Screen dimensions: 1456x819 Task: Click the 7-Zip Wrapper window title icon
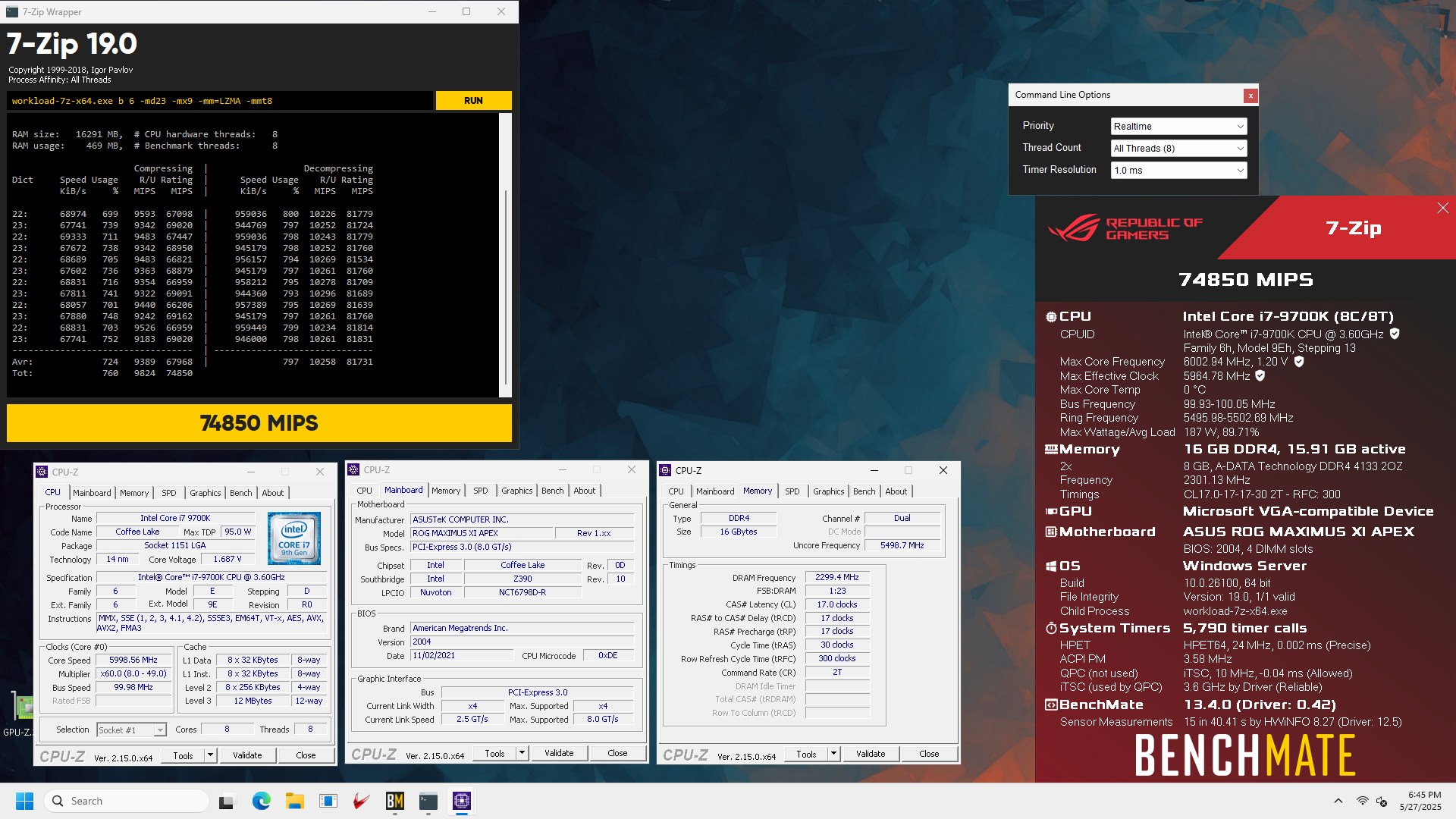point(12,12)
